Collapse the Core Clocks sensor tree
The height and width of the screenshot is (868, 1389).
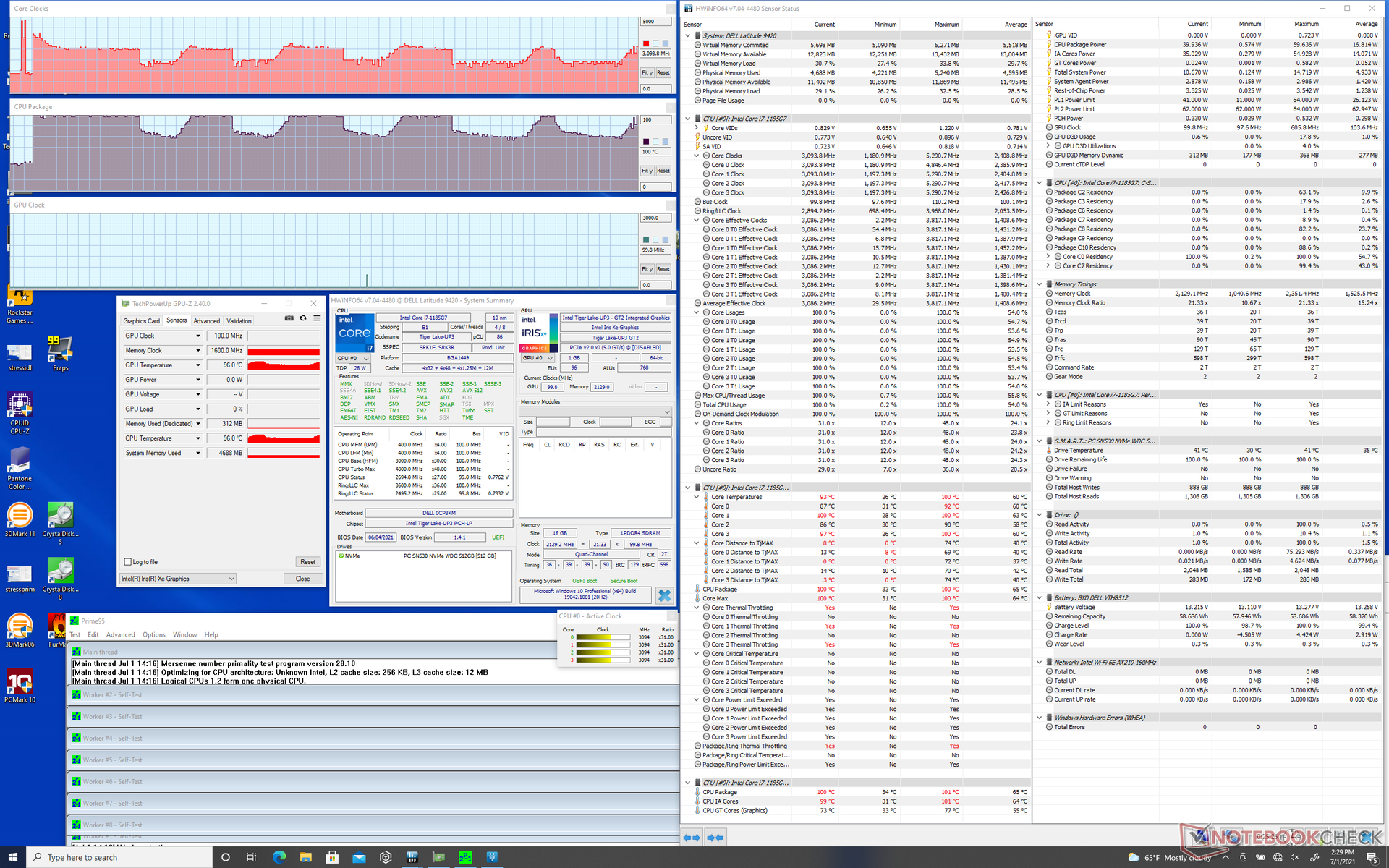(x=697, y=156)
